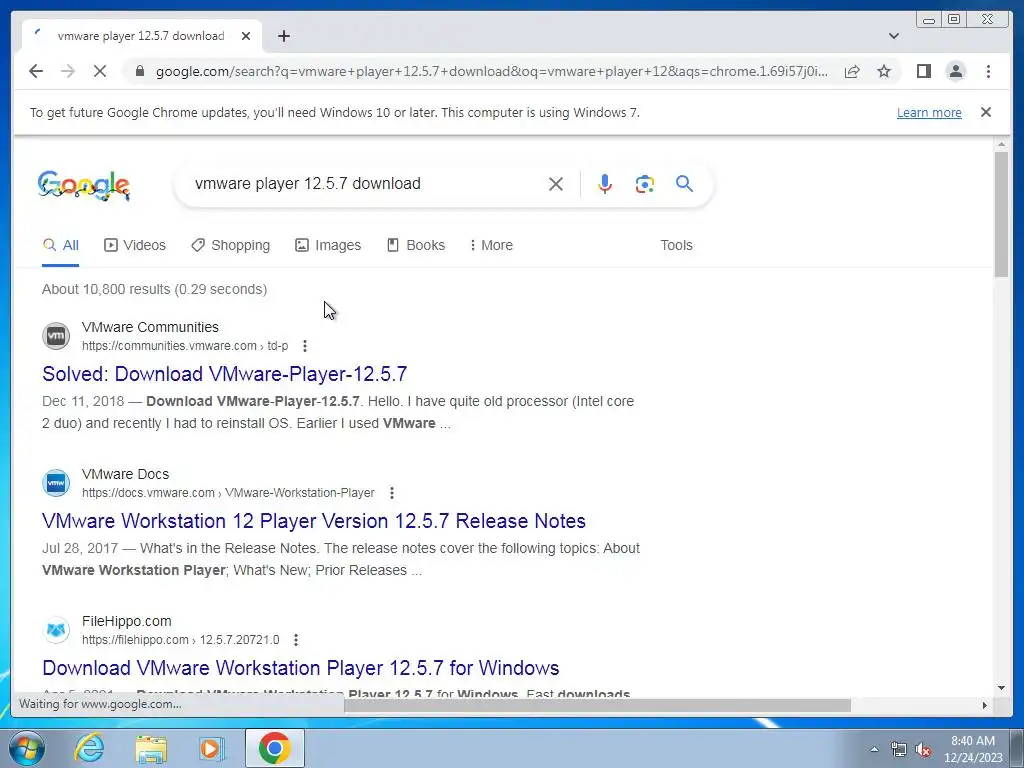Bookmark this page with the star icon
The image size is (1024, 768).
[884, 71]
